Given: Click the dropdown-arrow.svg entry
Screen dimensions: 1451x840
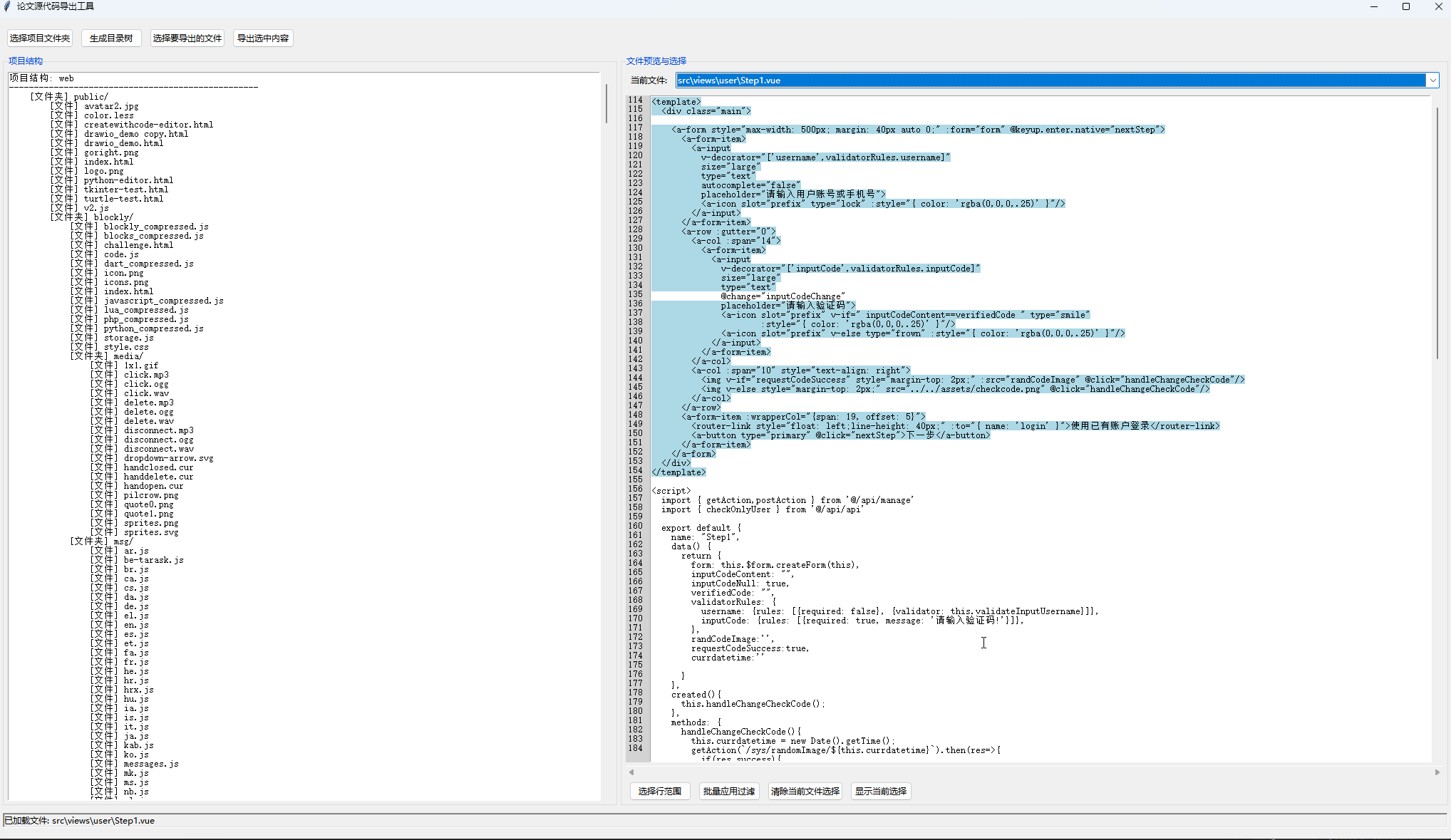Looking at the screenshot, I should pos(152,458).
